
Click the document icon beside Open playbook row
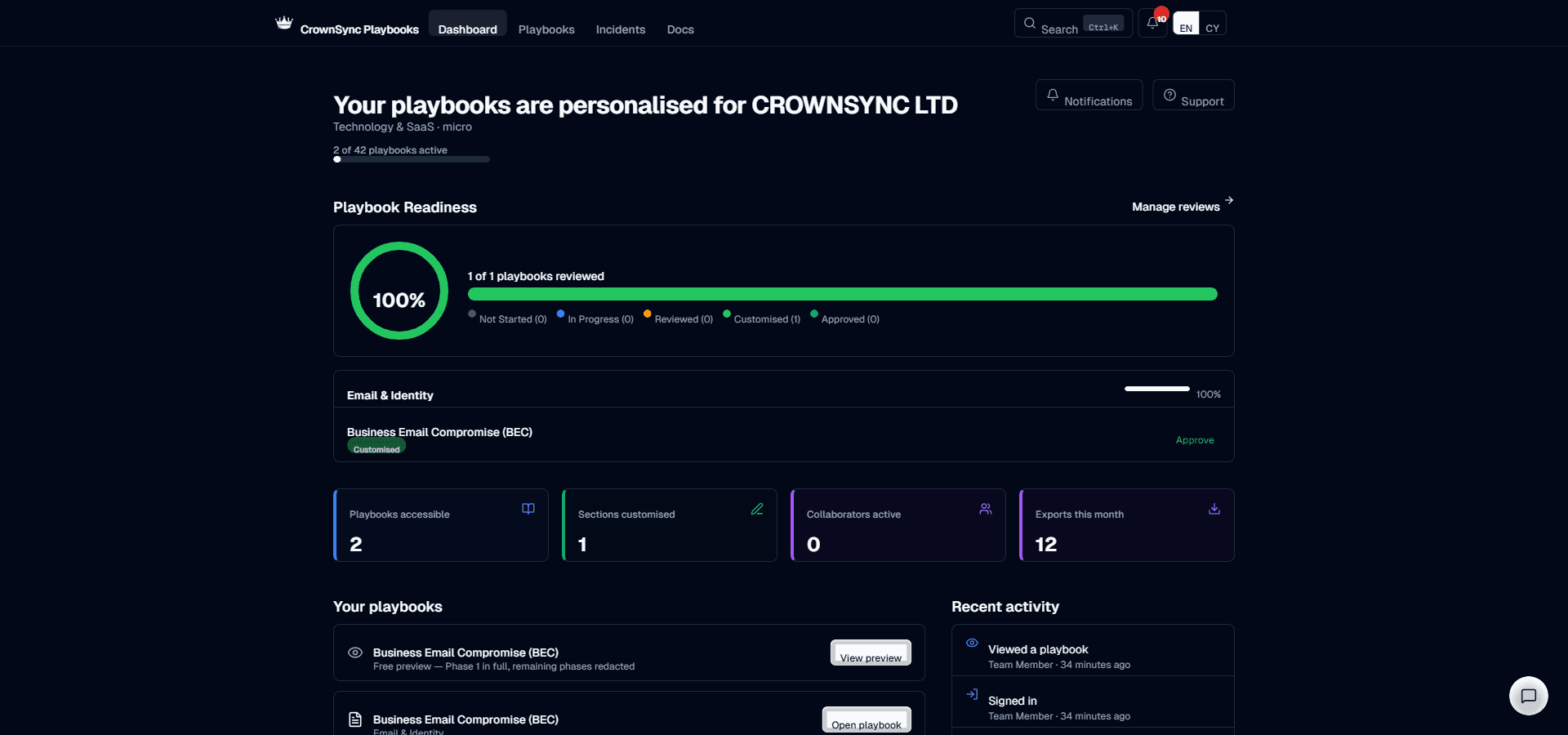coord(355,719)
